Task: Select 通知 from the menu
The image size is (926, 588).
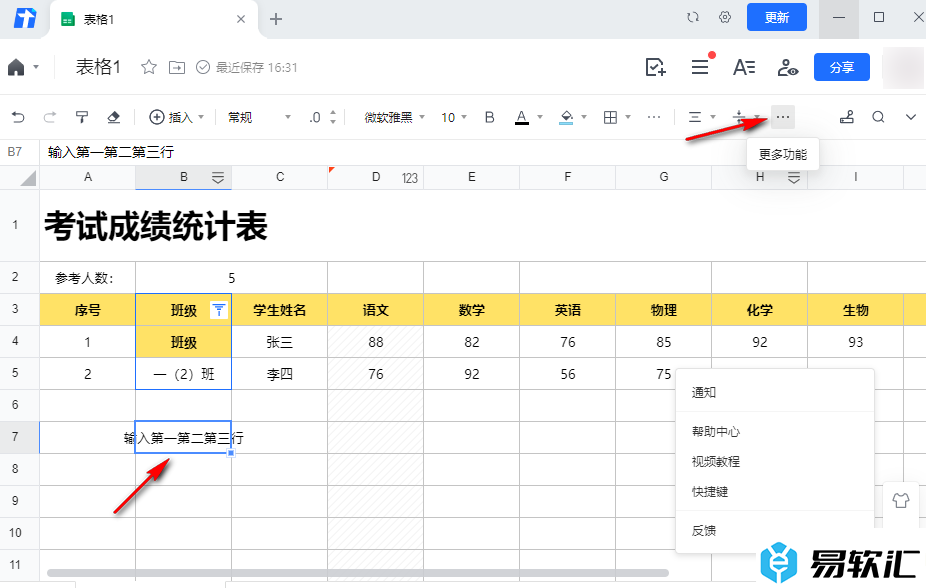Action: pos(774,393)
